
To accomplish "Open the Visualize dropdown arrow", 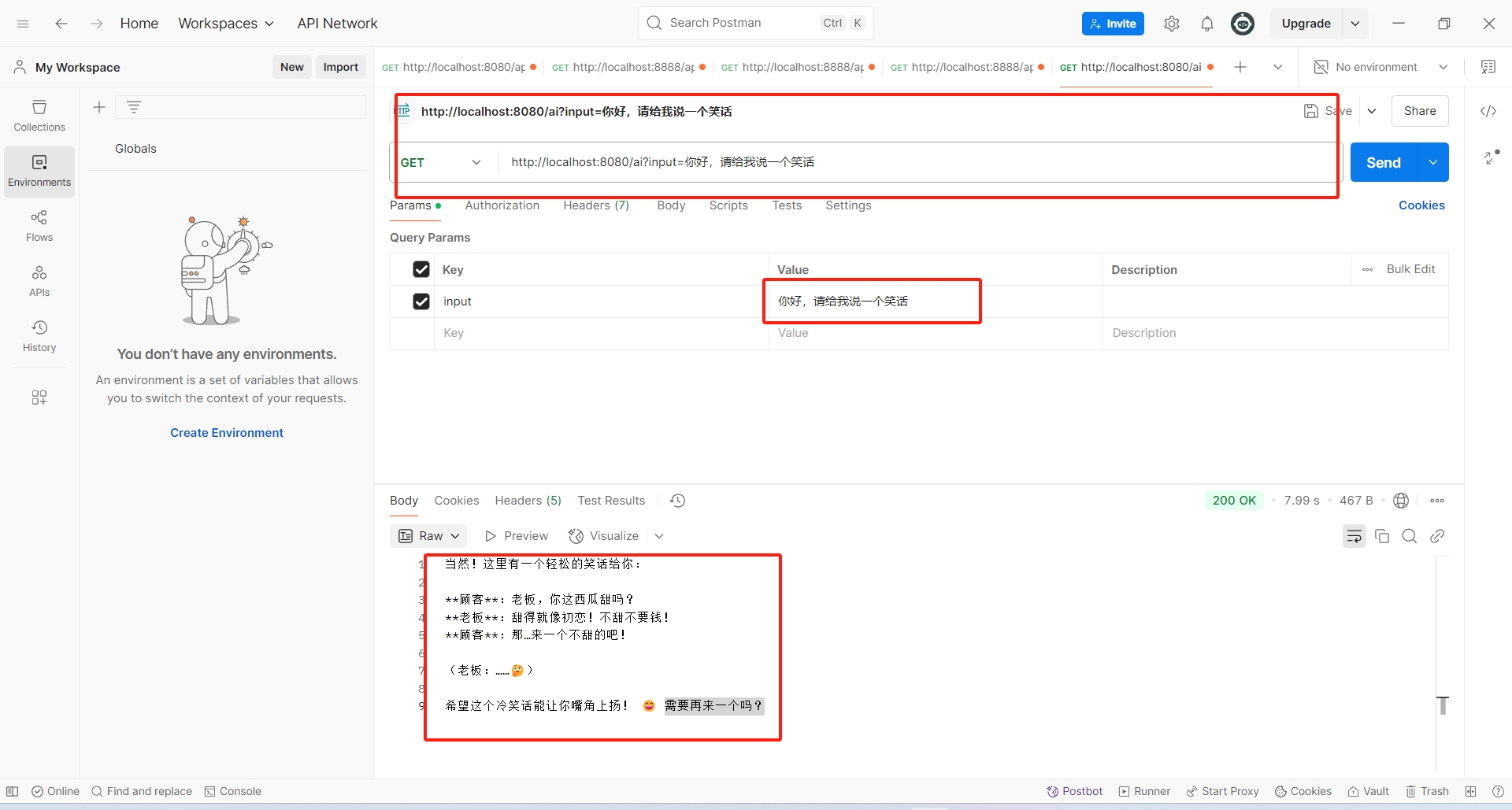I will (659, 536).
